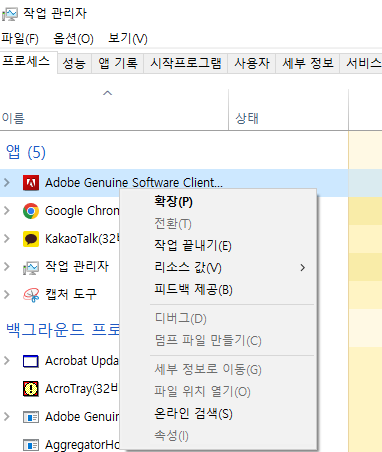Click the sort arrow above 이름 column

point(107,93)
